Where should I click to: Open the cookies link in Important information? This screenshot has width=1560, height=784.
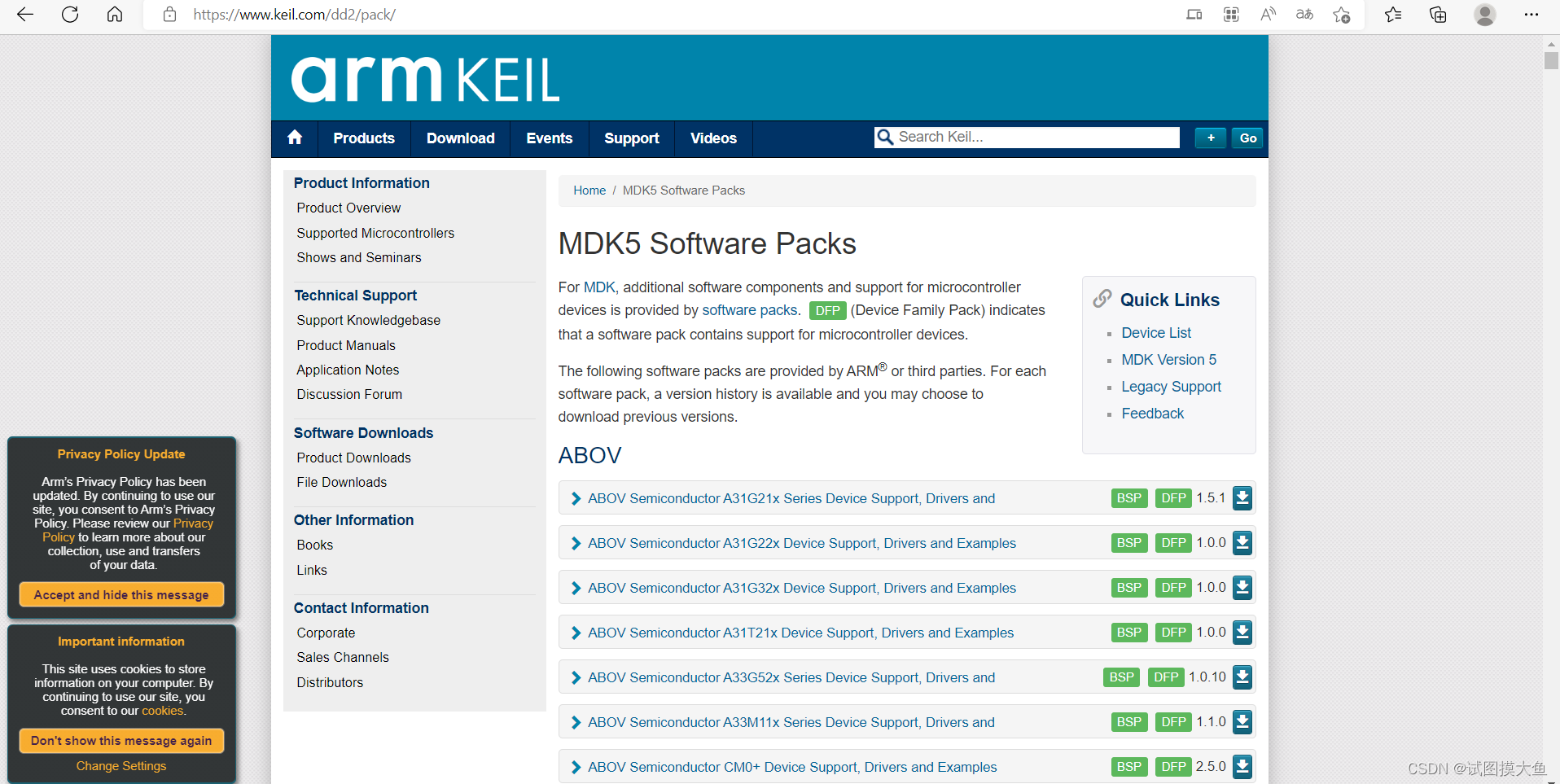point(163,711)
